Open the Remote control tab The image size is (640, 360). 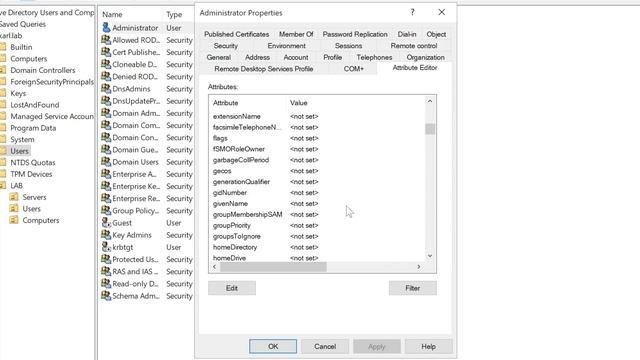click(413, 46)
